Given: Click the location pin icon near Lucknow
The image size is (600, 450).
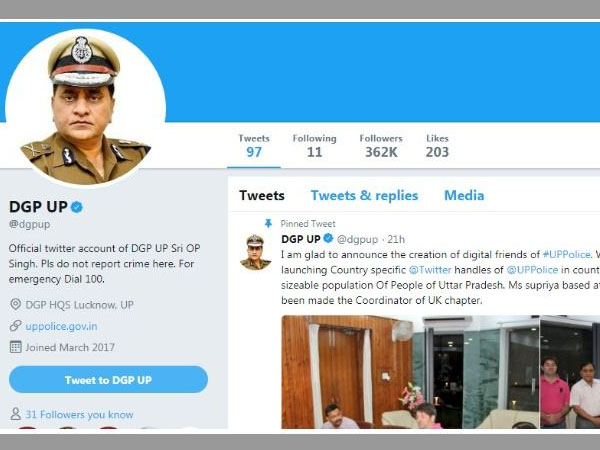Looking at the screenshot, I should coord(15,304).
